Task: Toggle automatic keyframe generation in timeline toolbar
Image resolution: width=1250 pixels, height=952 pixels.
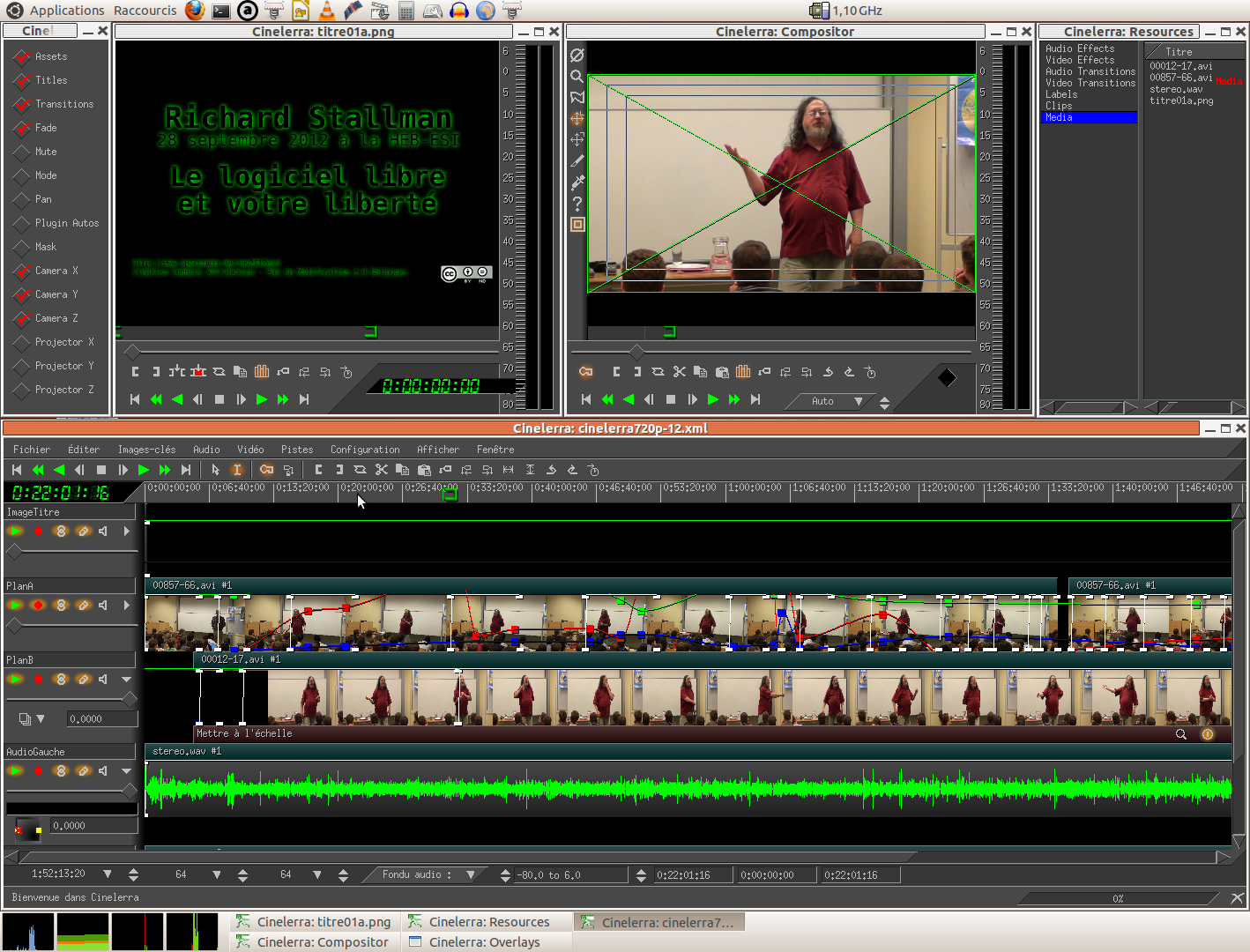Action: pos(266,470)
